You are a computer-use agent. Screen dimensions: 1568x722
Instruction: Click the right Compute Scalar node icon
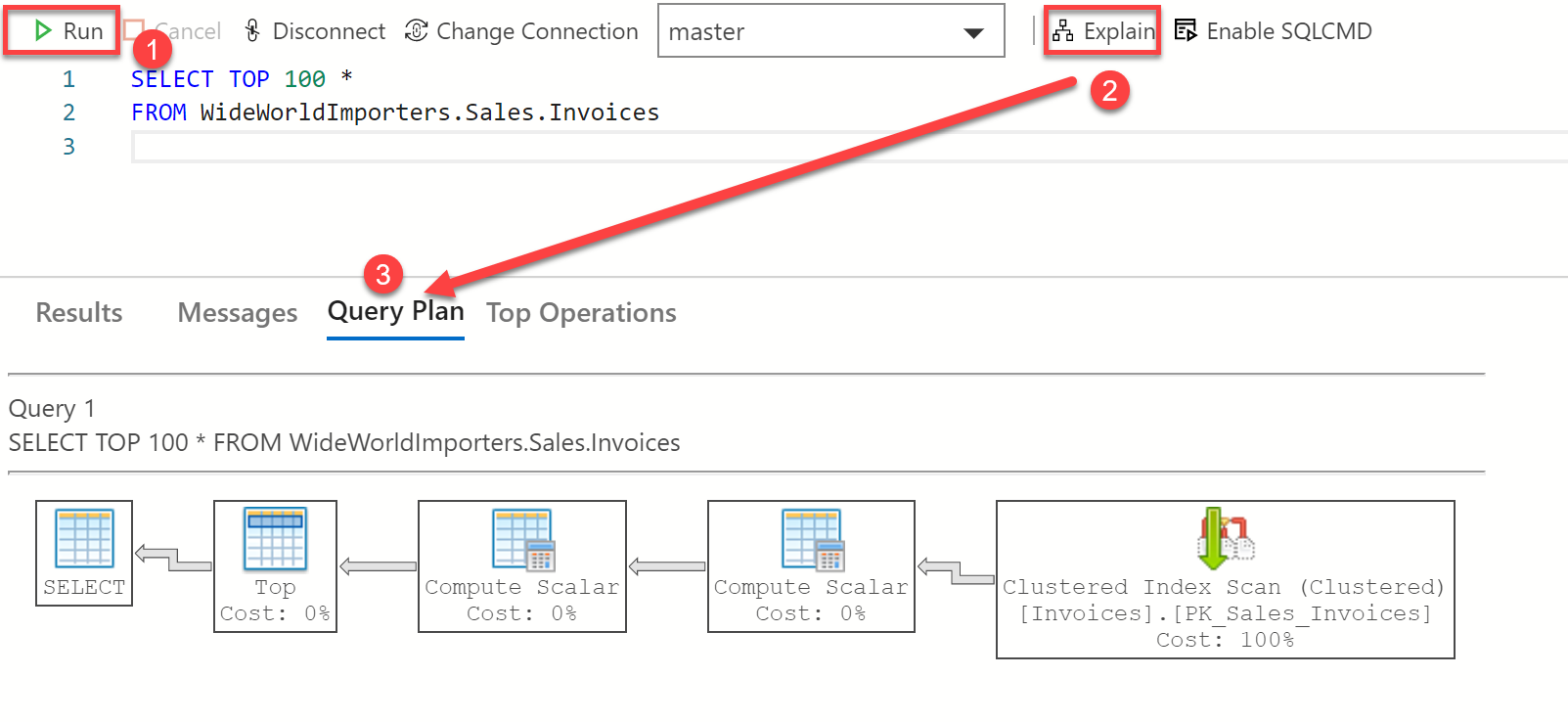(813, 540)
